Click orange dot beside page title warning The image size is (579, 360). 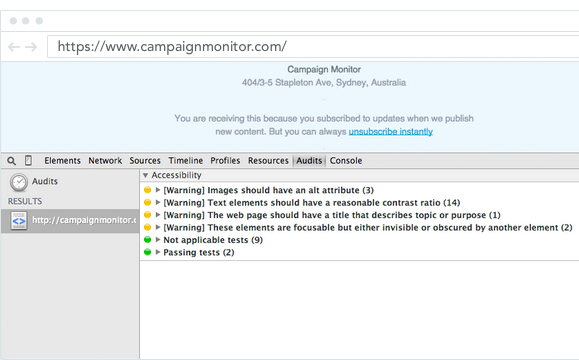(x=147, y=215)
